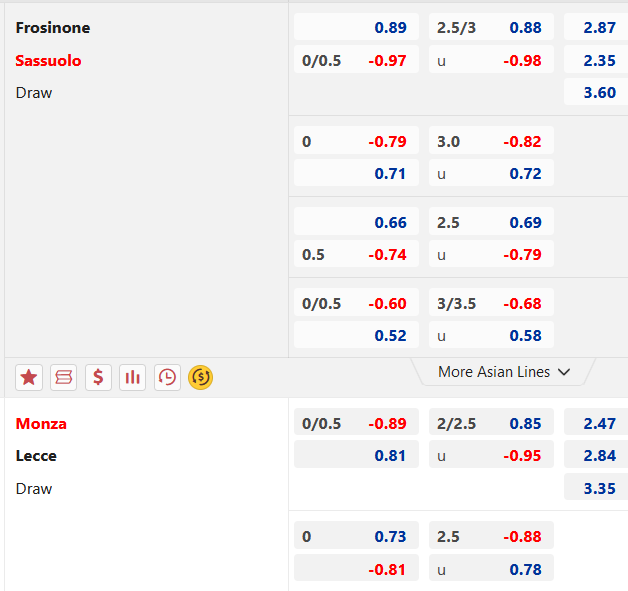Click the Sassuolo team name

point(48,60)
